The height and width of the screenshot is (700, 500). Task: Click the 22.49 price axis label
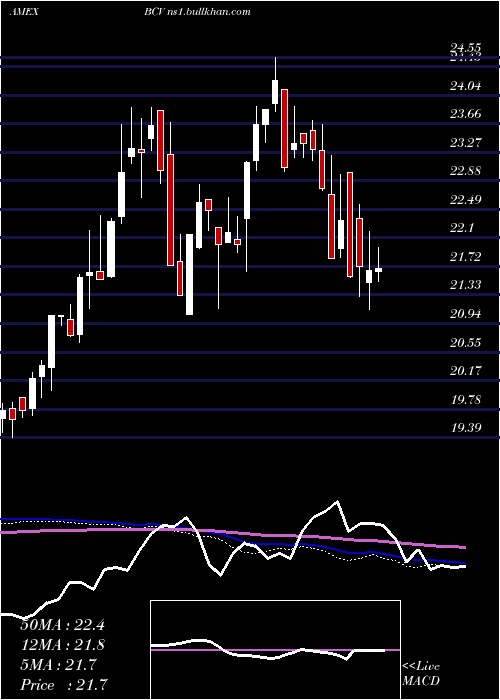click(x=466, y=200)
